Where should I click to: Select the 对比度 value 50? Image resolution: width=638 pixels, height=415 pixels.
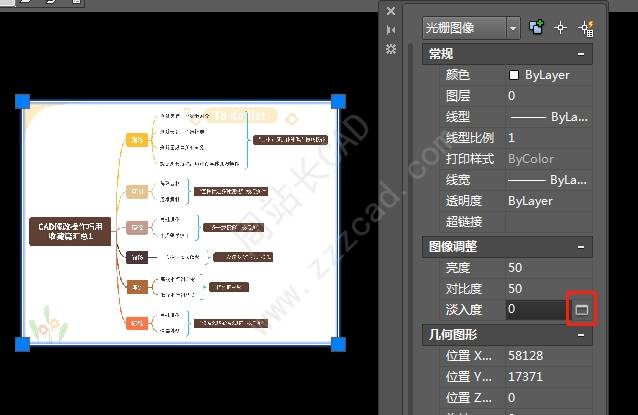[515, 288]
